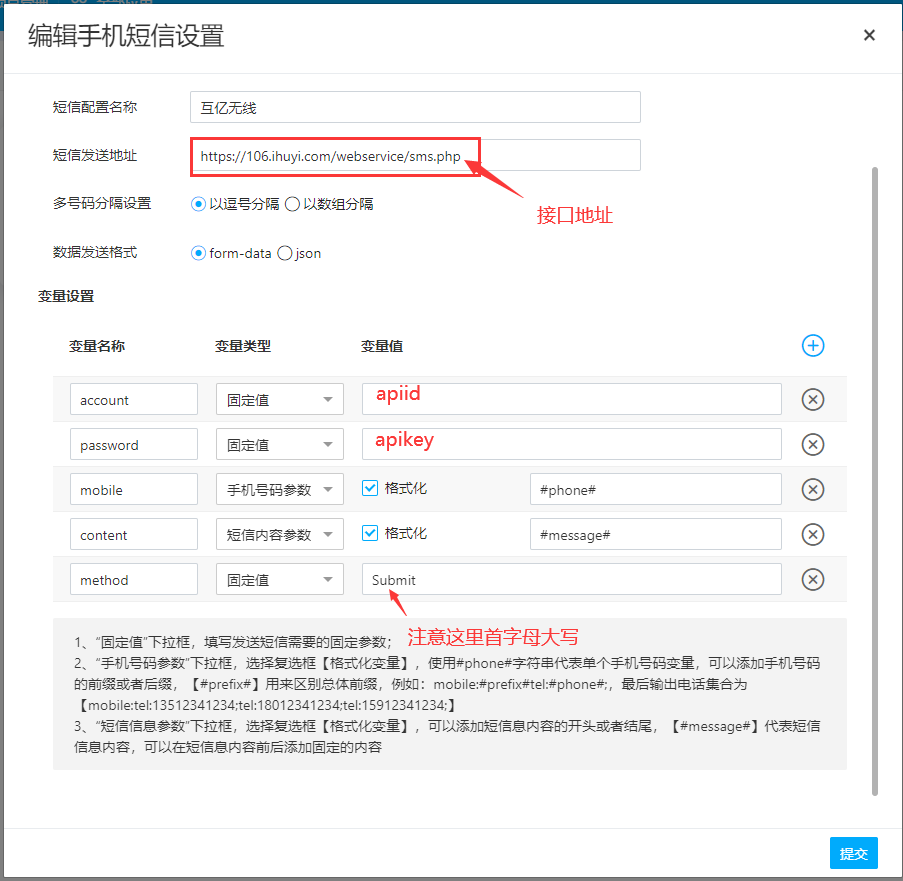Click the 短信配置名称 input field
This screenshot has width=903, height=881.
point(415,107)
